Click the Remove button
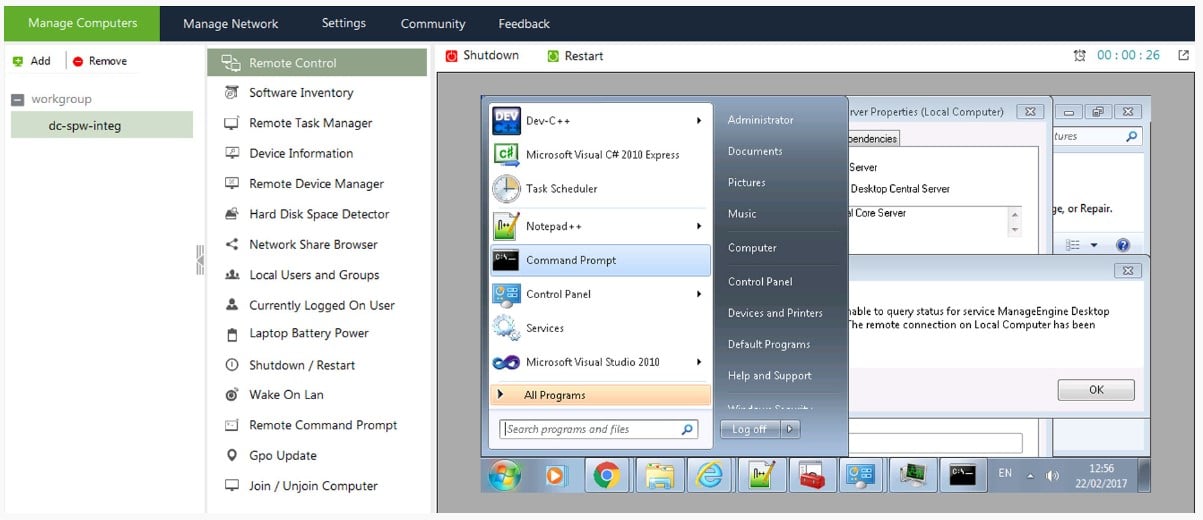 100,61
